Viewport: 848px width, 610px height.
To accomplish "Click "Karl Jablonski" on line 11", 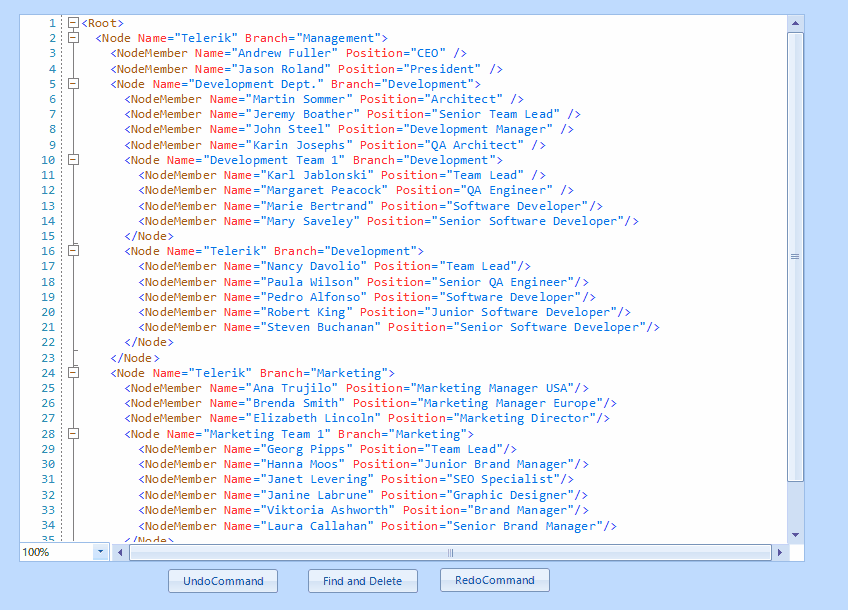I will tap(317, 175).
